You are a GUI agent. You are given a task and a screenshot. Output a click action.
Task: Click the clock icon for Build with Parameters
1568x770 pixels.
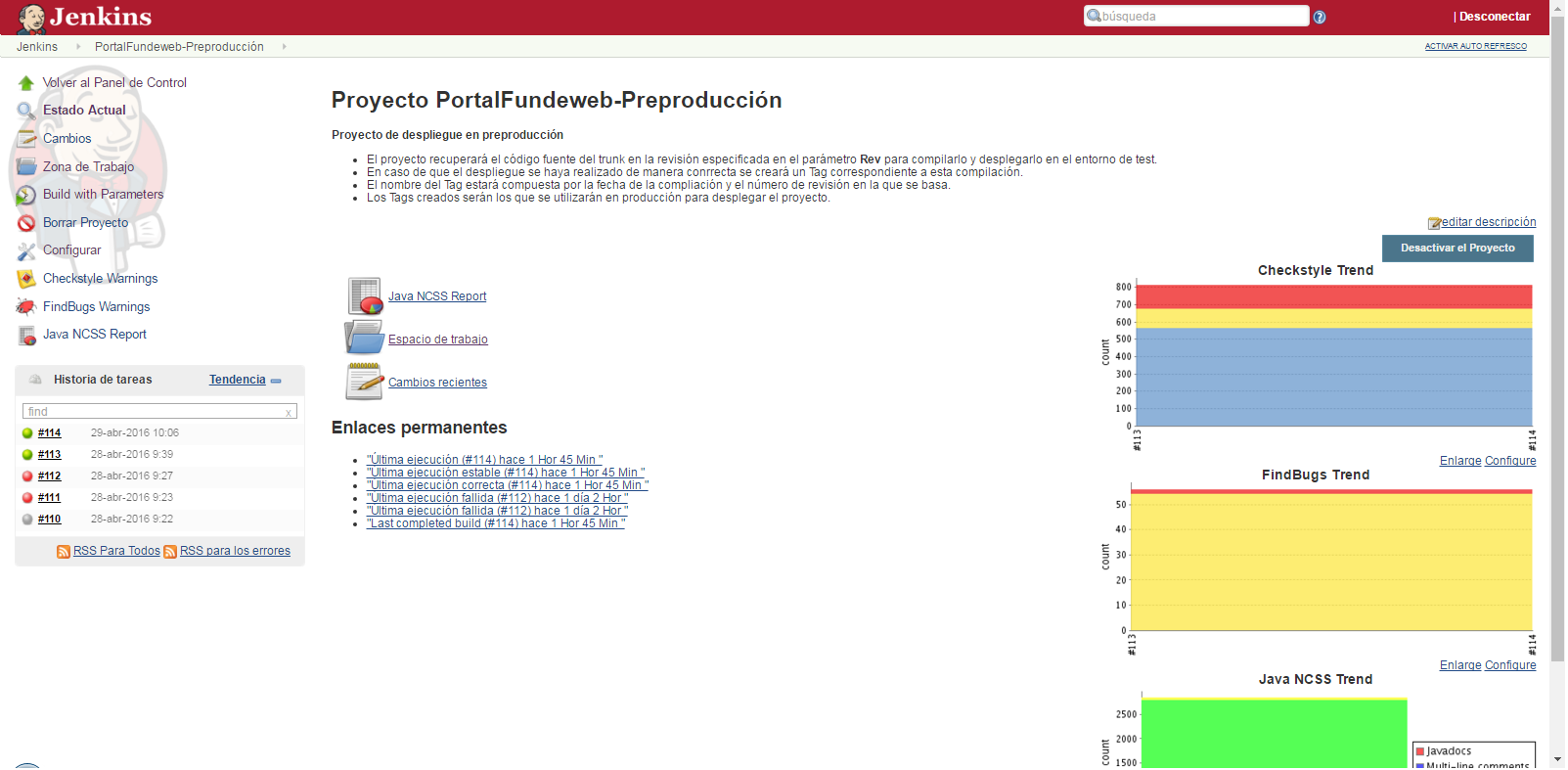pos(26,195)
